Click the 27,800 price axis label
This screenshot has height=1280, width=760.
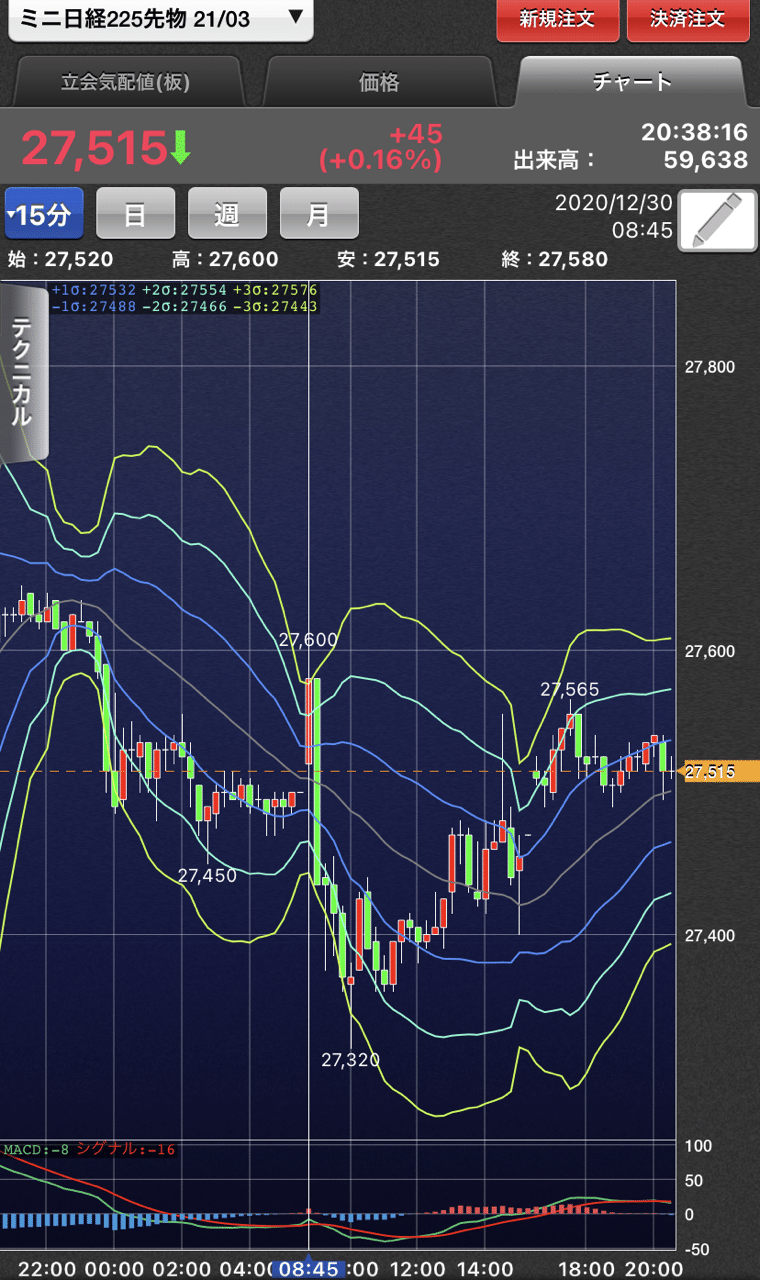[x=710, y=367]
